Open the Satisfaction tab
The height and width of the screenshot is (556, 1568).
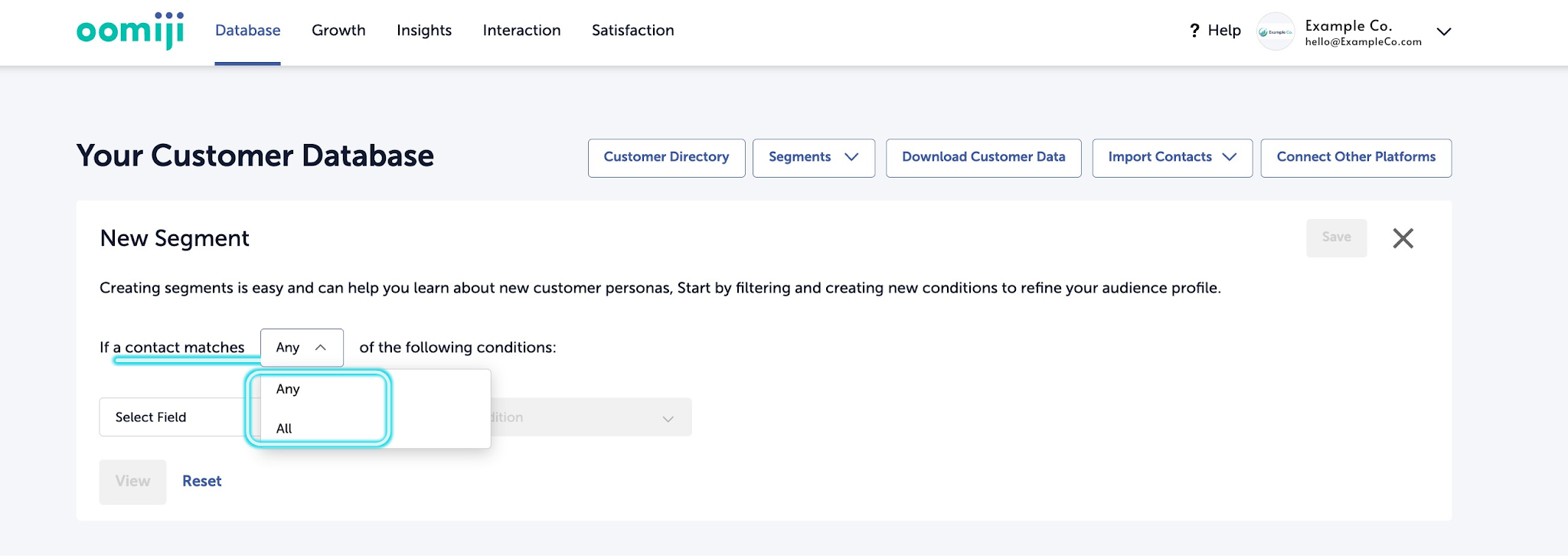632,31
